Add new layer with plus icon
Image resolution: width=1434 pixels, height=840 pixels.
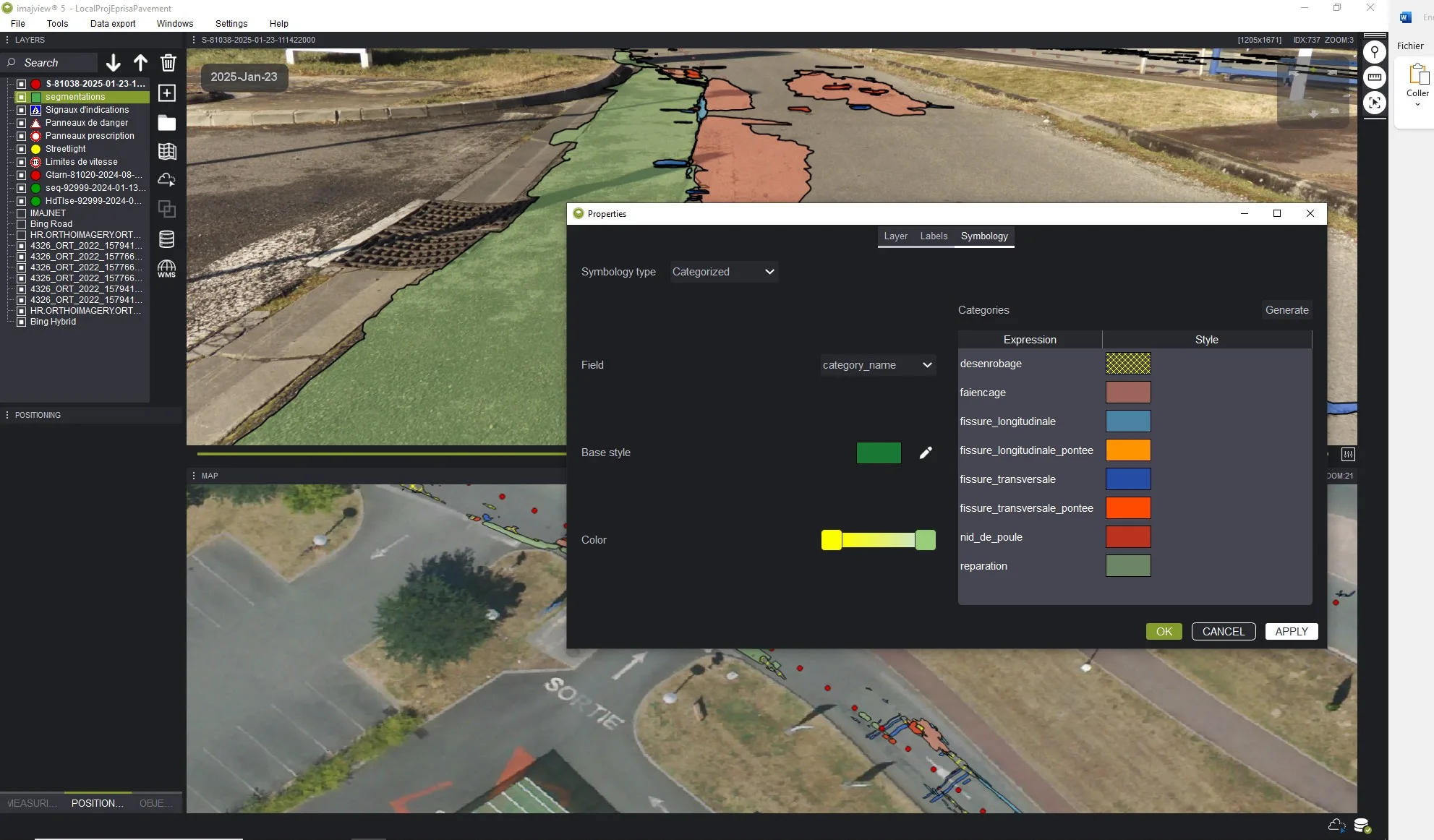[x=167, y=93]
